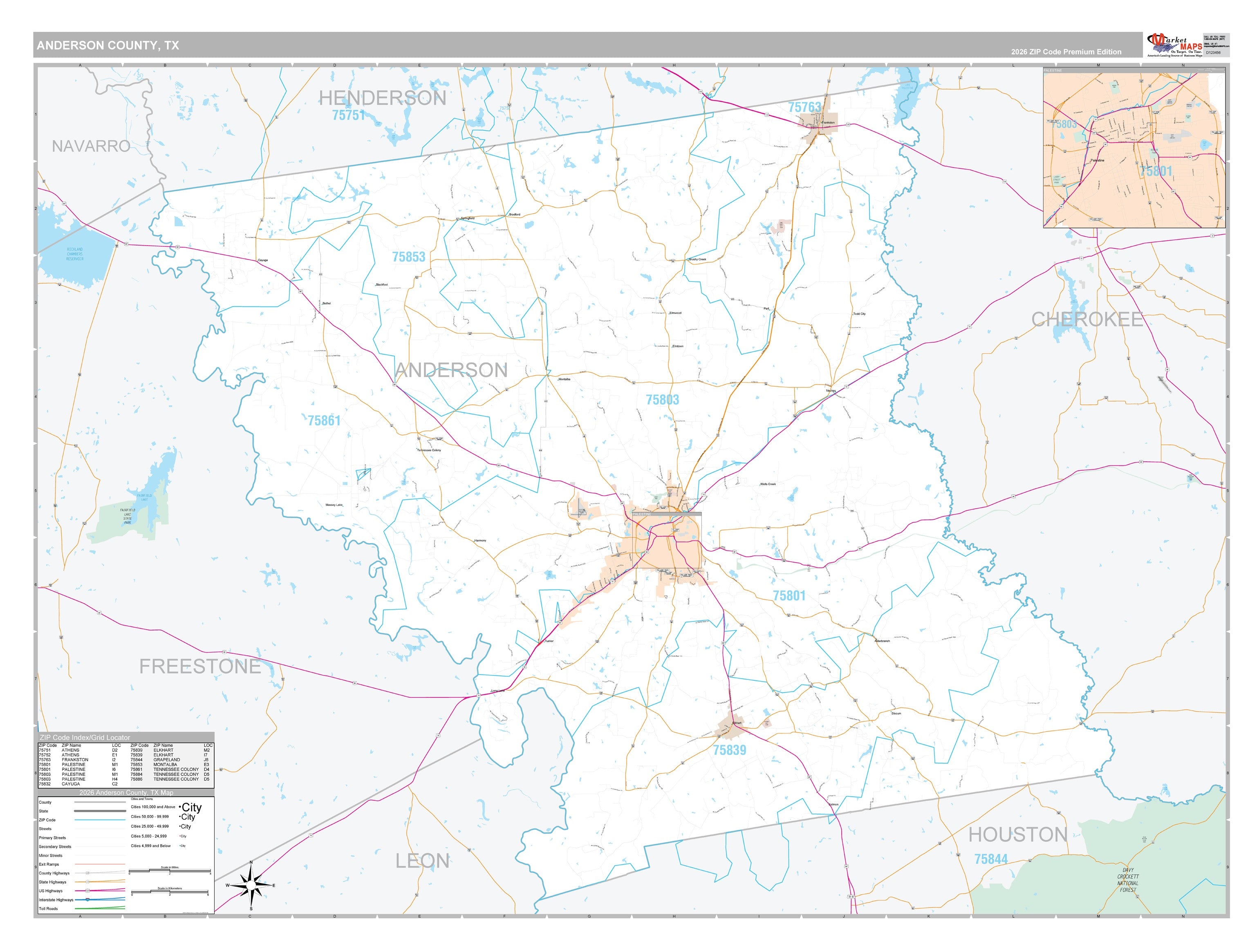Click the Market Maps logo

point(1175,45)
